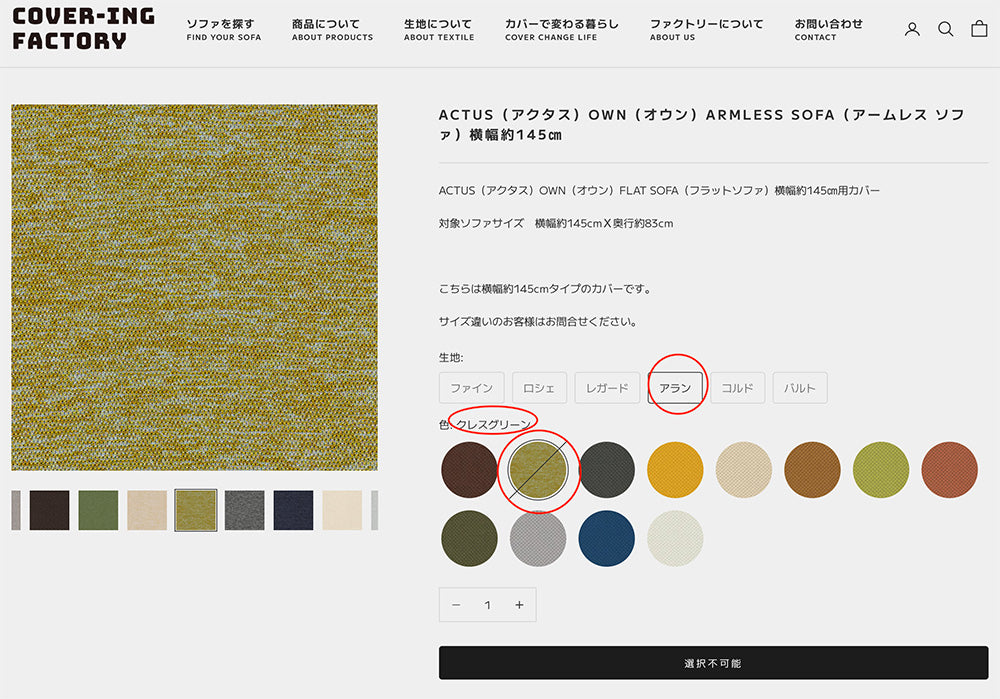The width and height of the screenshot is (1000, 699).
Task: View the navy fabric thumbnail
Action: tap(293, 510)
